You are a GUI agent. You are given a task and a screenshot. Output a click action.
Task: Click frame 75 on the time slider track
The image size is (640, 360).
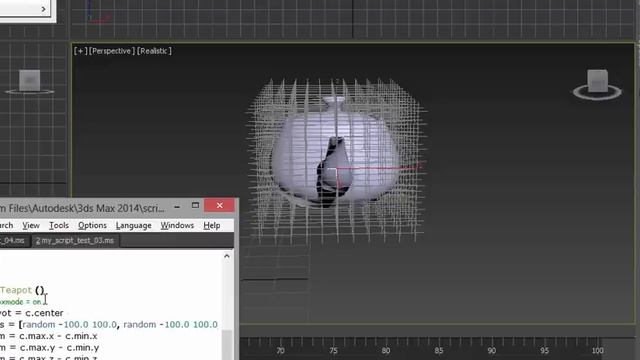(x=333, y=350)
